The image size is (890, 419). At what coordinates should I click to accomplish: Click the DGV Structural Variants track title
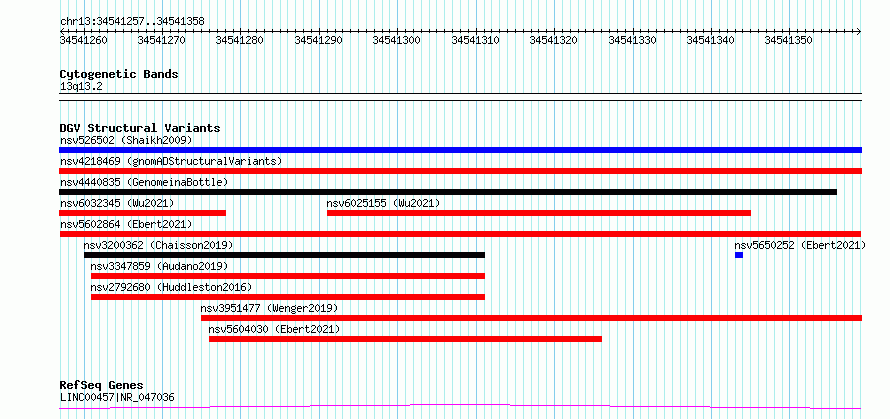(x=140, y=128)
